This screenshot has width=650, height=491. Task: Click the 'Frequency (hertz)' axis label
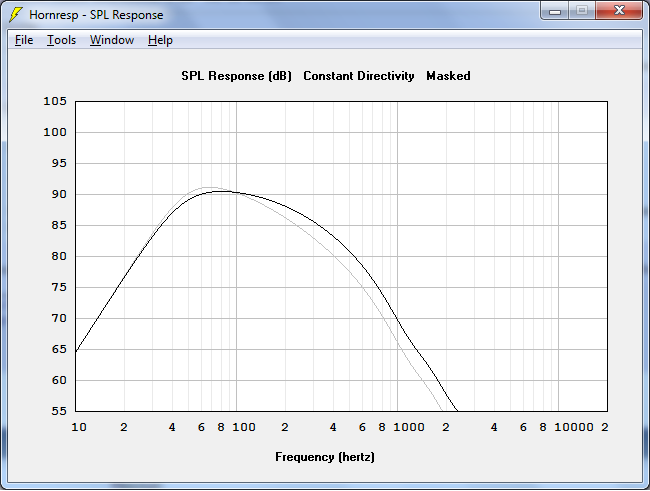(325, 457)
